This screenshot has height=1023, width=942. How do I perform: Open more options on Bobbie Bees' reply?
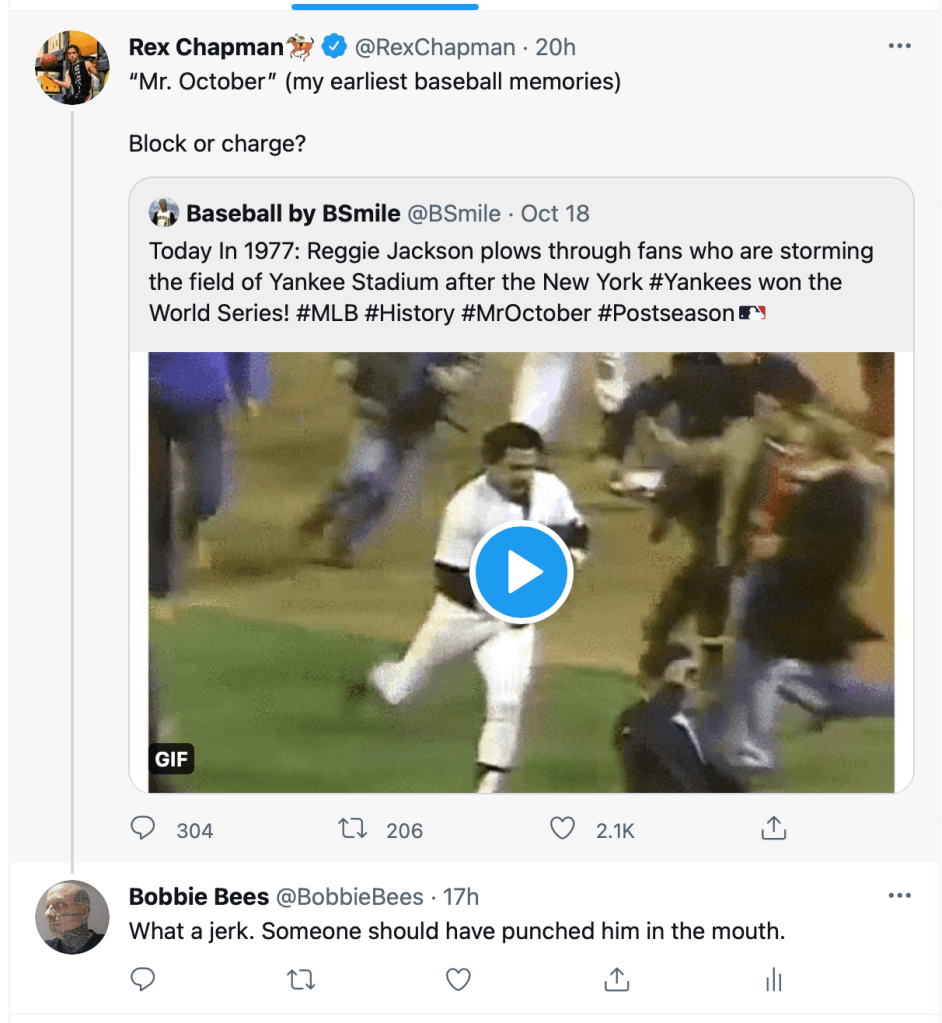[x=899, y=895]
